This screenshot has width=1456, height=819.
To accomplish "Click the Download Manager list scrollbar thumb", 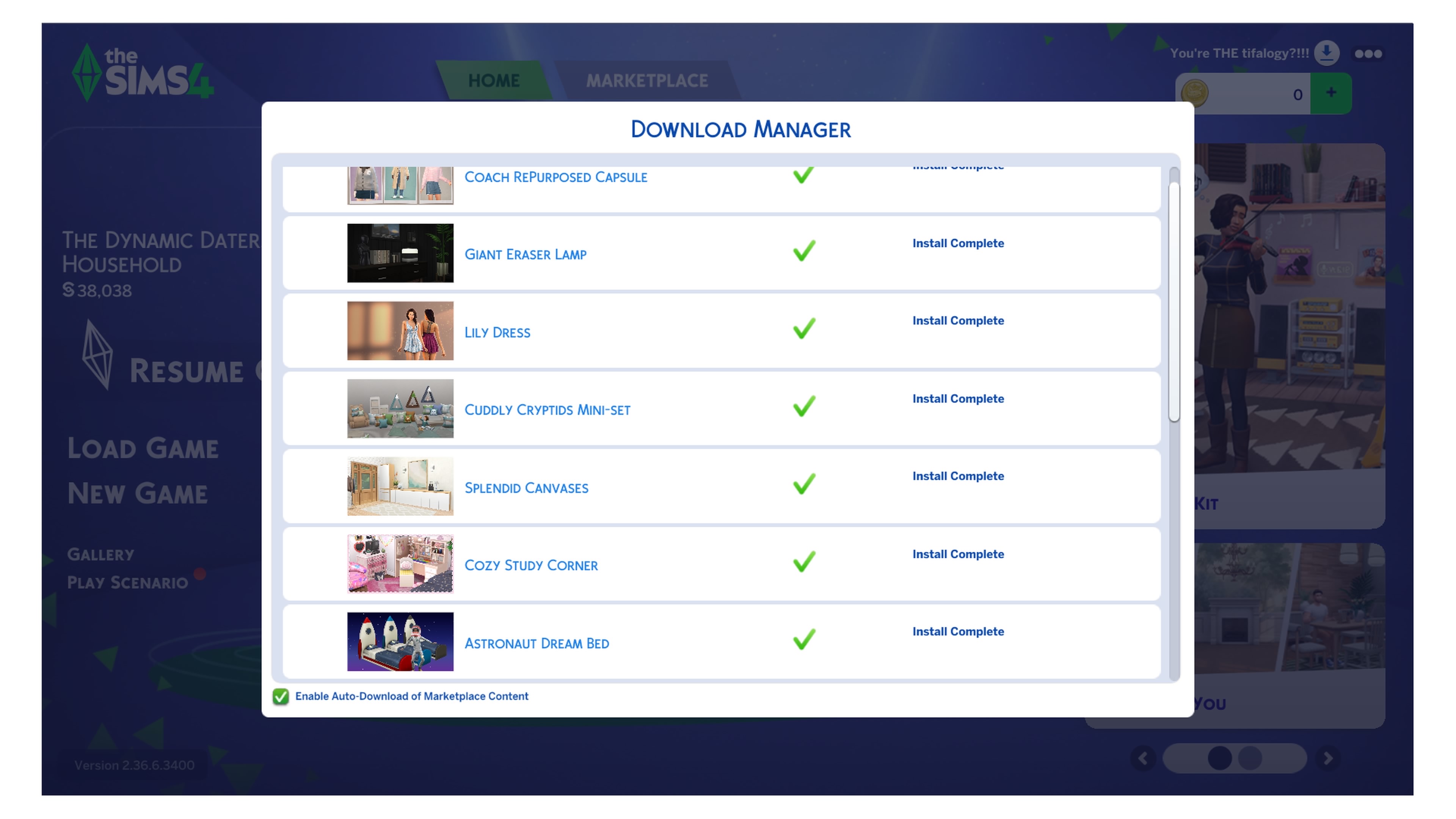I will (1174, 302).
